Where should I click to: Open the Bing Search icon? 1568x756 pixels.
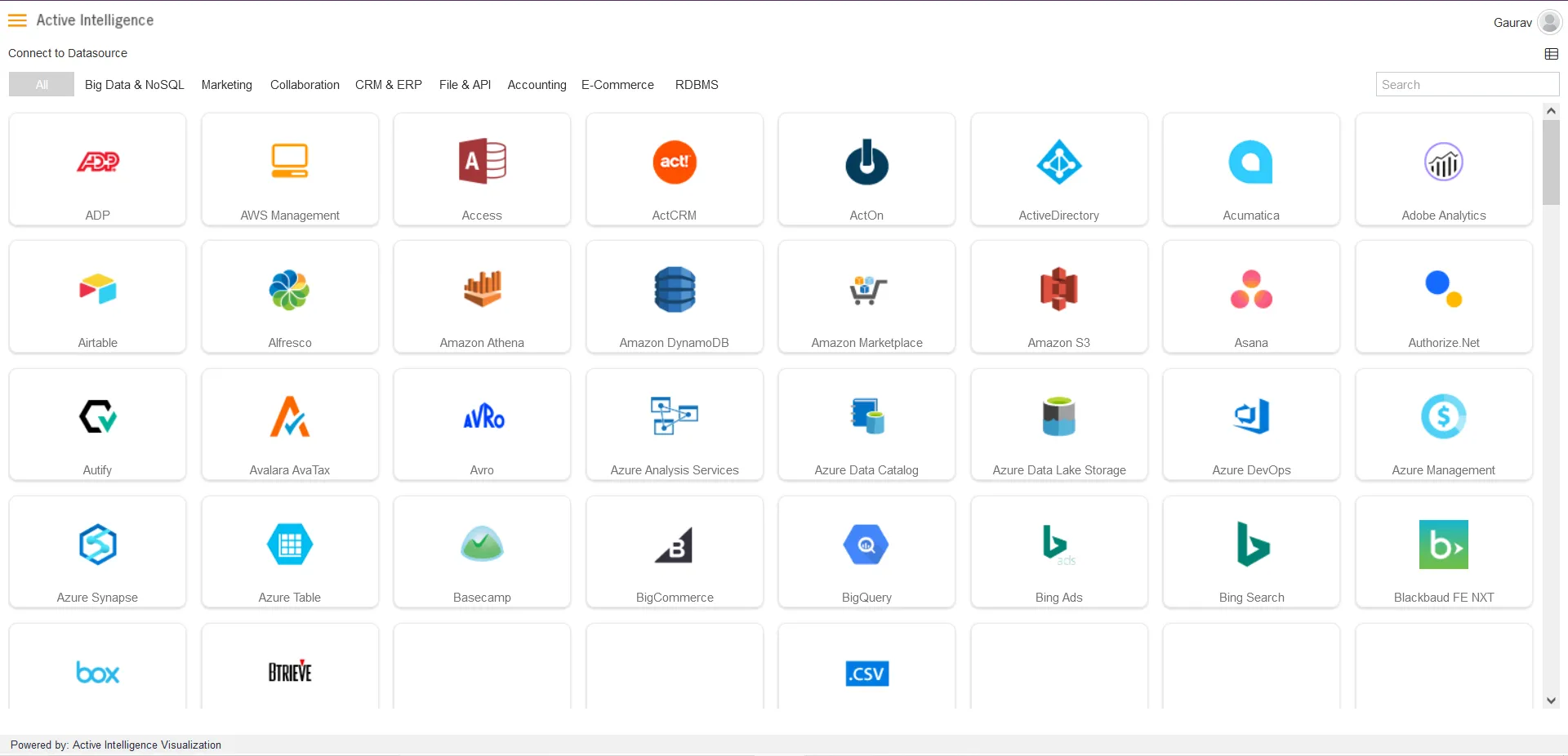click(x=1253, y=544)
